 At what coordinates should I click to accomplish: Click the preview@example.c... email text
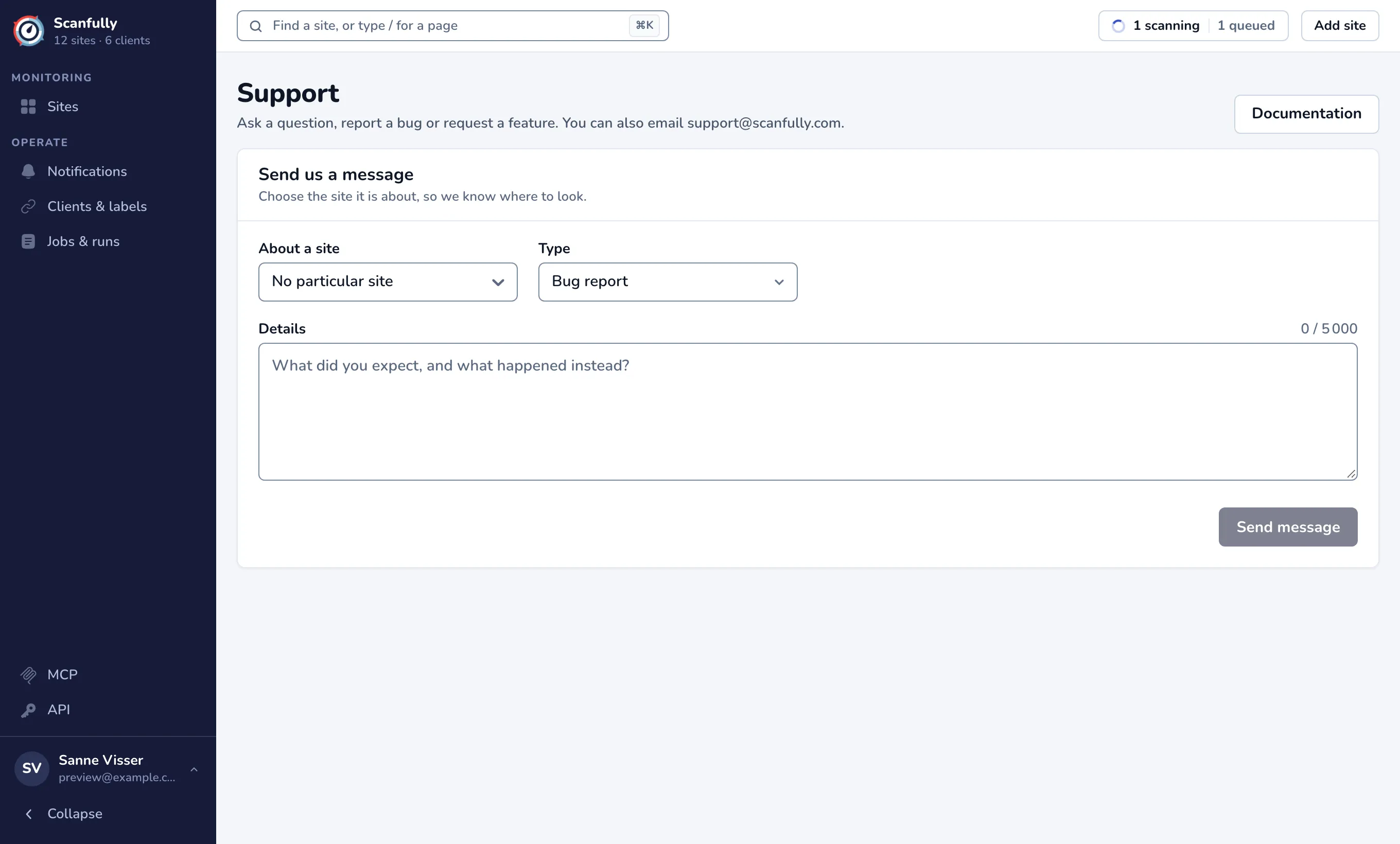(x=116, y=778)
